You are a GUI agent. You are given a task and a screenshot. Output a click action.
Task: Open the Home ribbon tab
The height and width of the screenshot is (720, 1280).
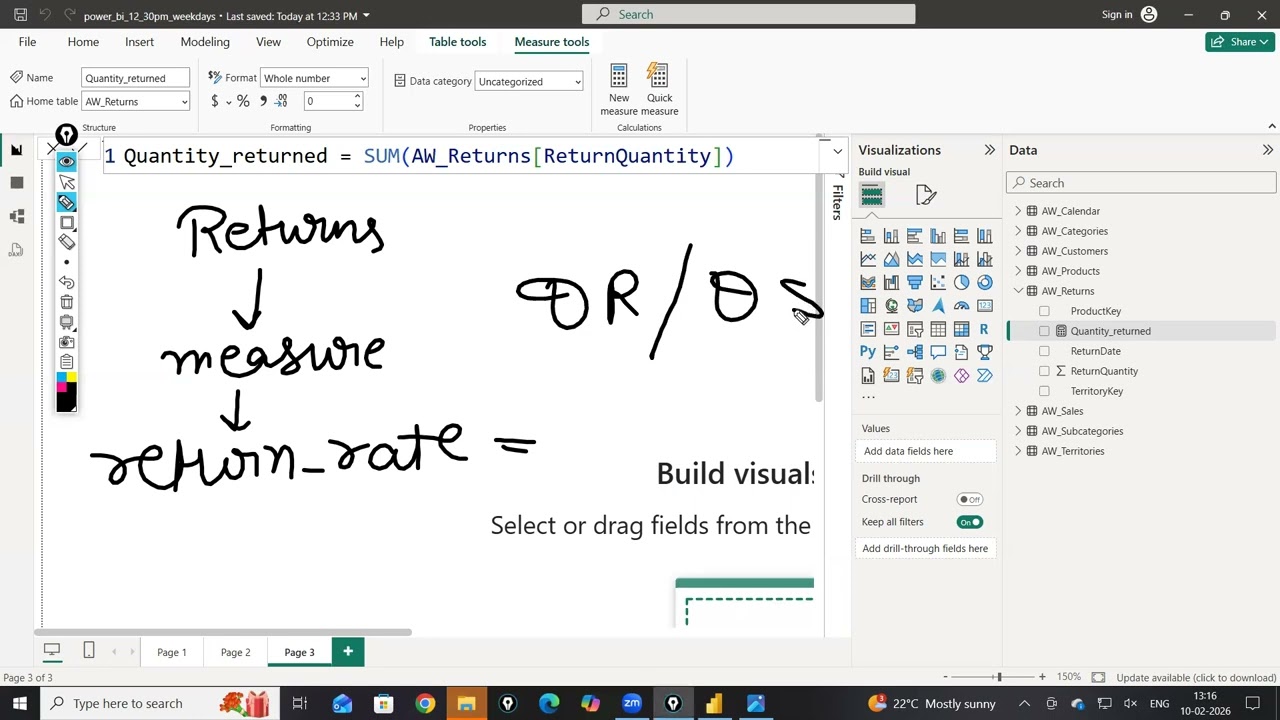[83, 42]
